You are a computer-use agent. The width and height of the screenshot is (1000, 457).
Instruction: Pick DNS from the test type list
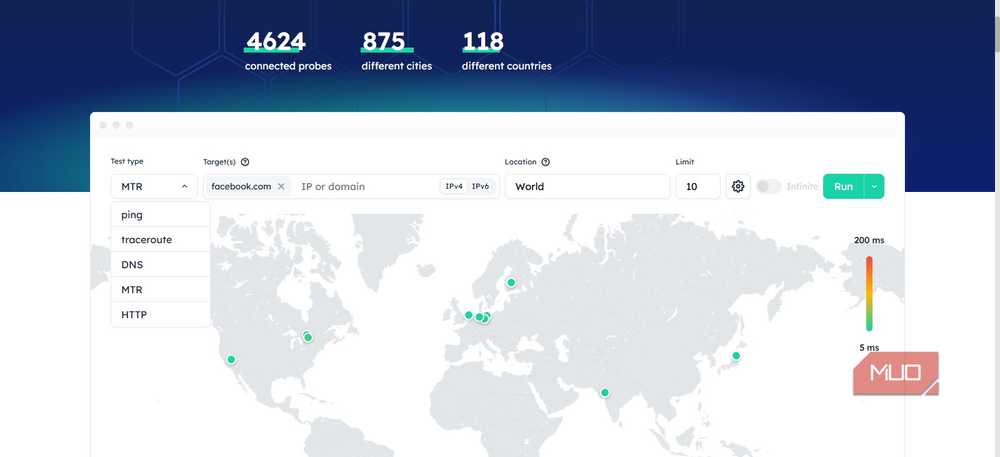point(160,265)
